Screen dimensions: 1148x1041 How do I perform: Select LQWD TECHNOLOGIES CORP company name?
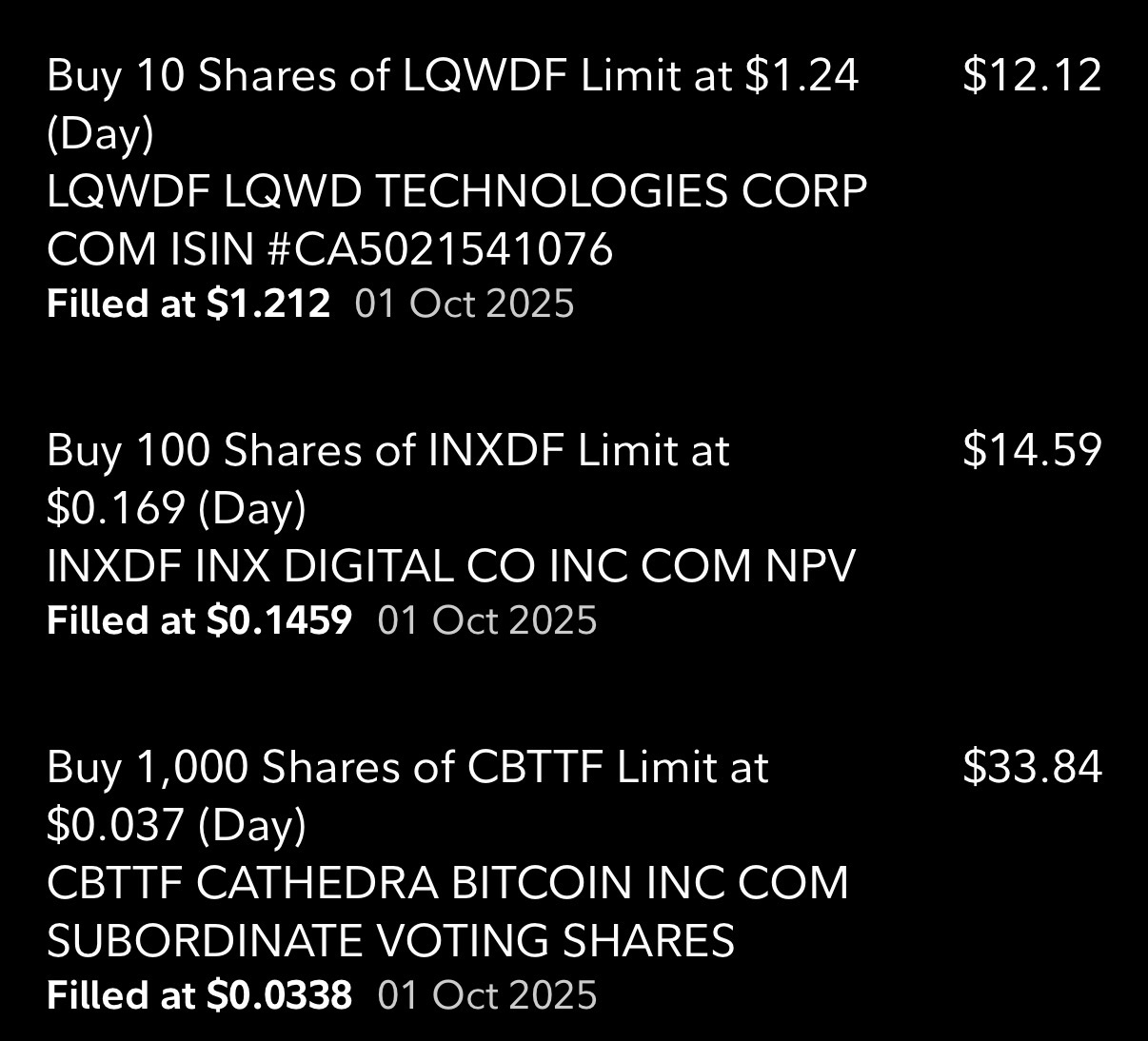545,191
